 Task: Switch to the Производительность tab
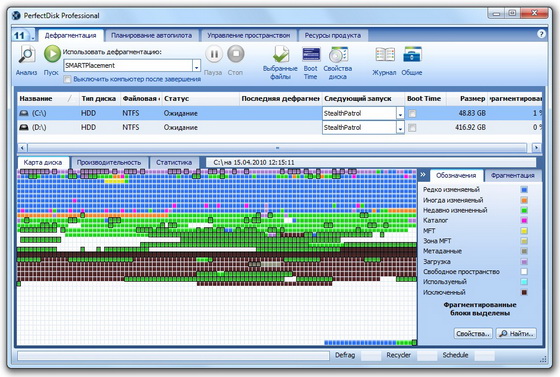coord(109,162)
